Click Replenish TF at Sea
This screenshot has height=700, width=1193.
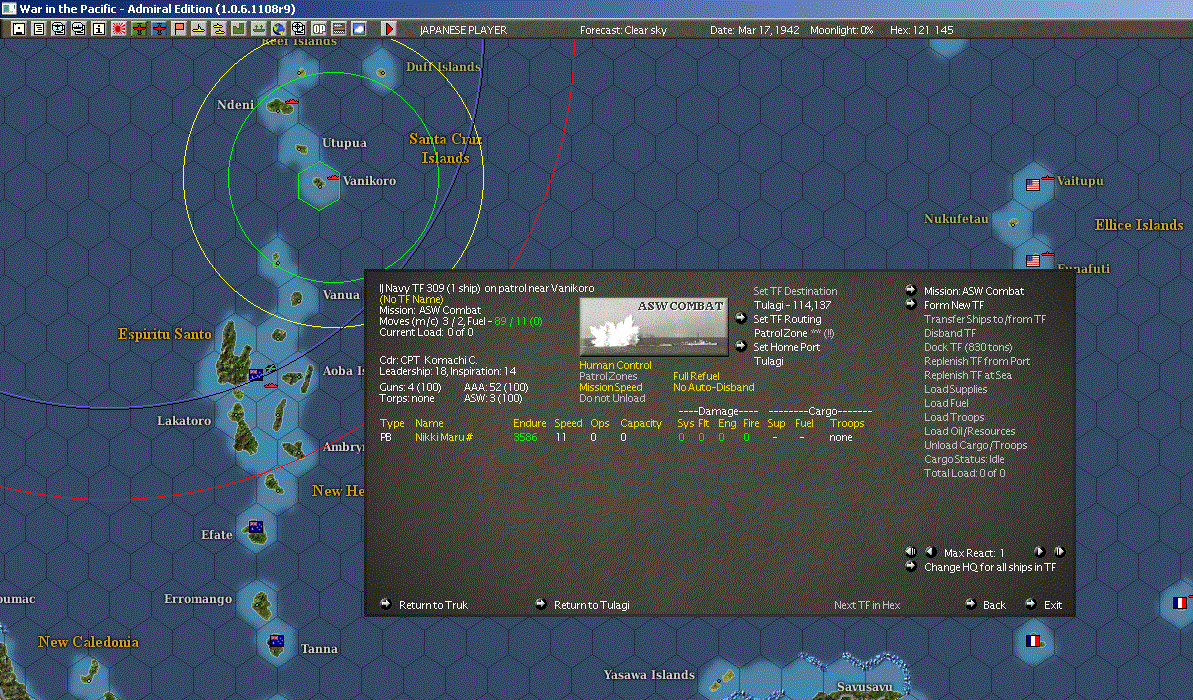click(x=968, y=375)
